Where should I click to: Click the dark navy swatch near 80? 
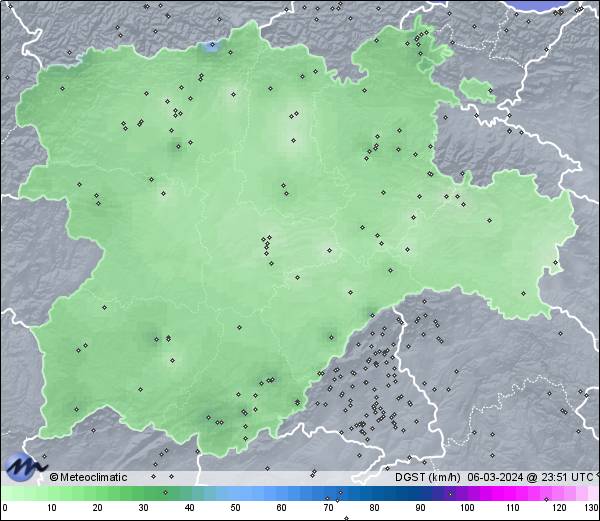click(373, 493)
